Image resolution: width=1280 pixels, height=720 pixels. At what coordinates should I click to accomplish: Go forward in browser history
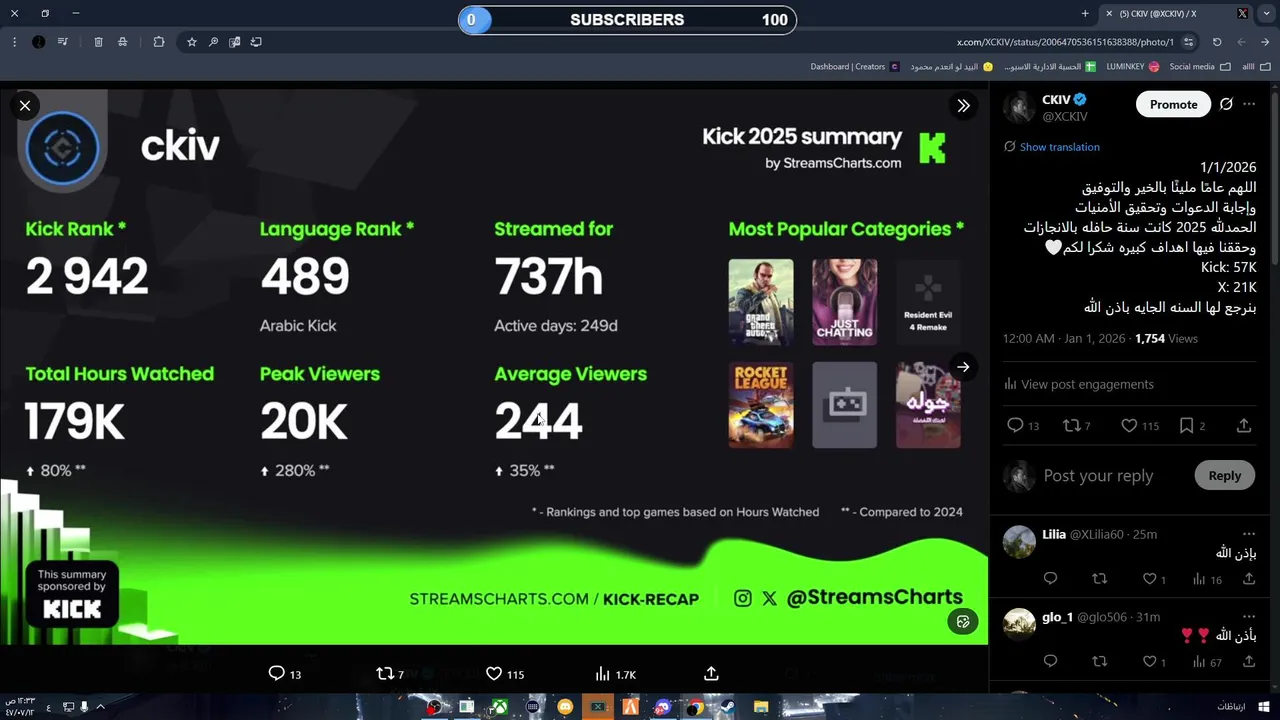tap(1241, 42)
